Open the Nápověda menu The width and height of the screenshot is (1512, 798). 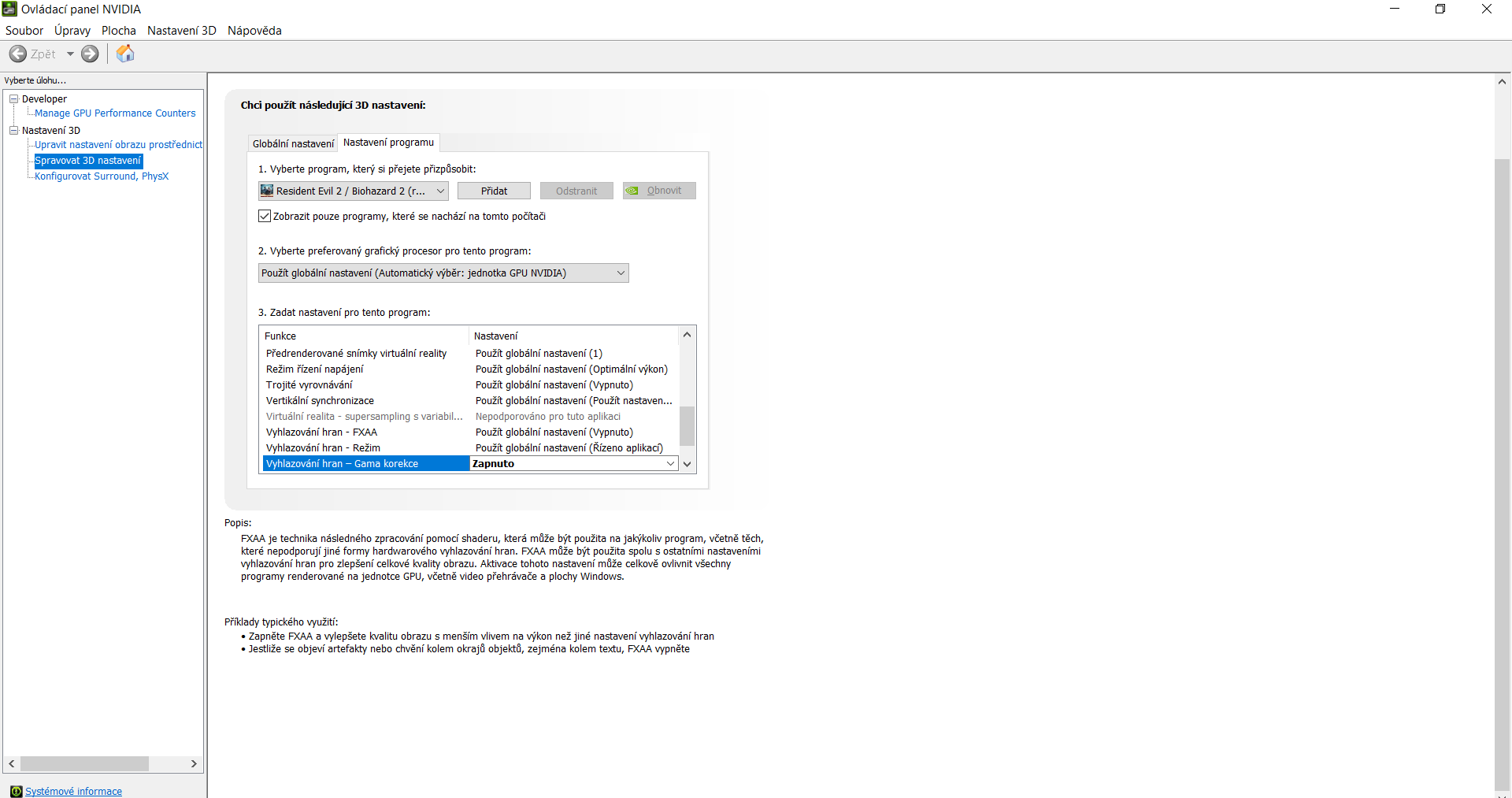coord(254,30)
